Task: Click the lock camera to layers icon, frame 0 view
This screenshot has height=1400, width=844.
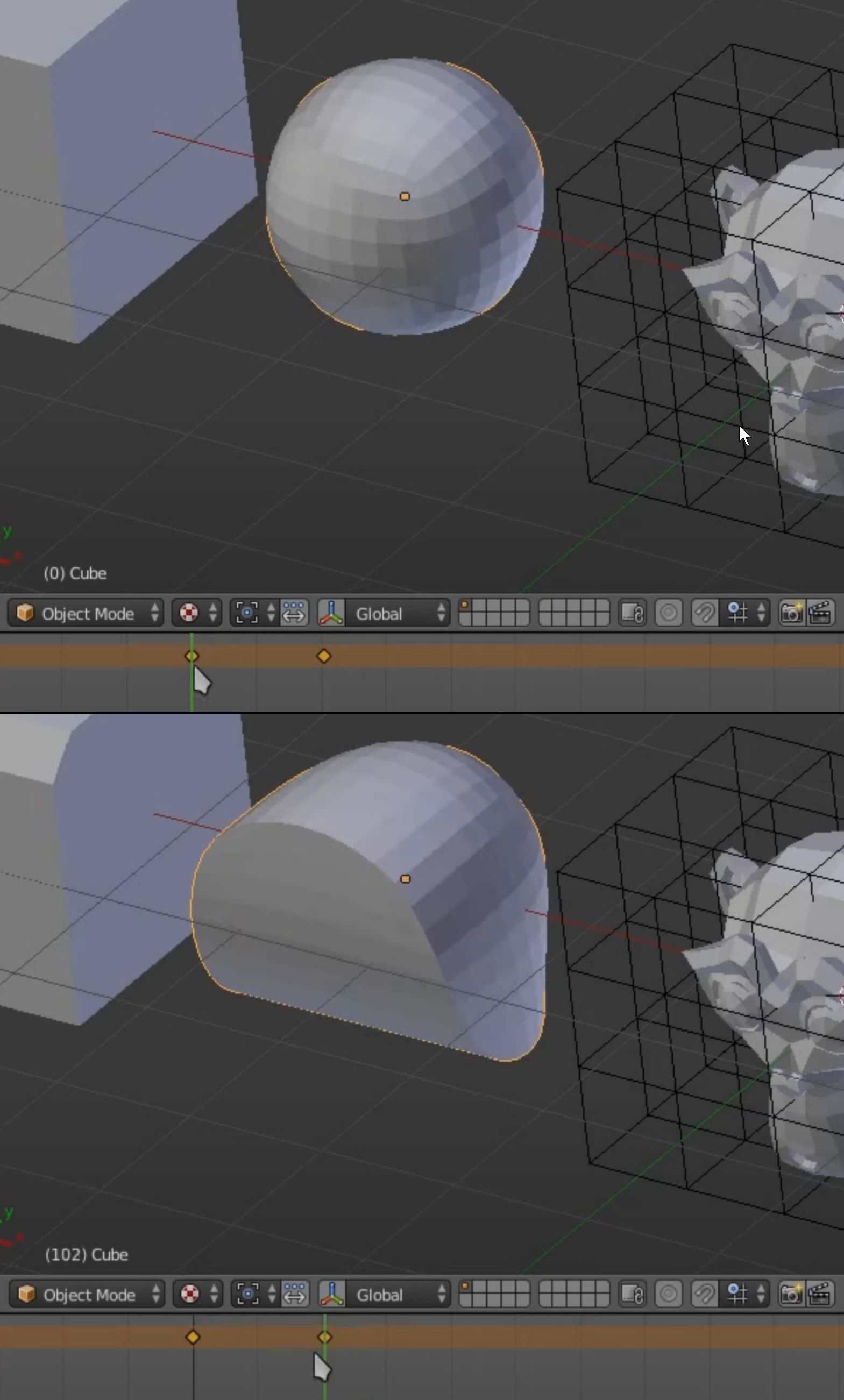Action: pyautogui.click(x=633, y=613)
